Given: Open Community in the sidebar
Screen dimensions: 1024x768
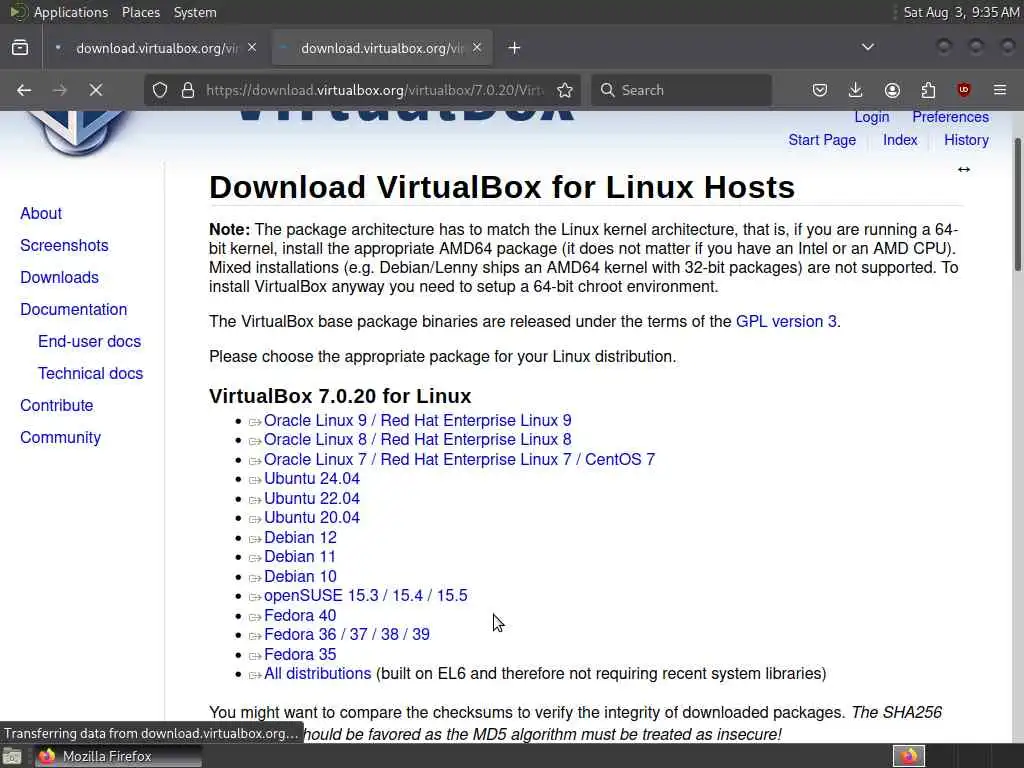Looking at the screenshot, I should point(60,438).
